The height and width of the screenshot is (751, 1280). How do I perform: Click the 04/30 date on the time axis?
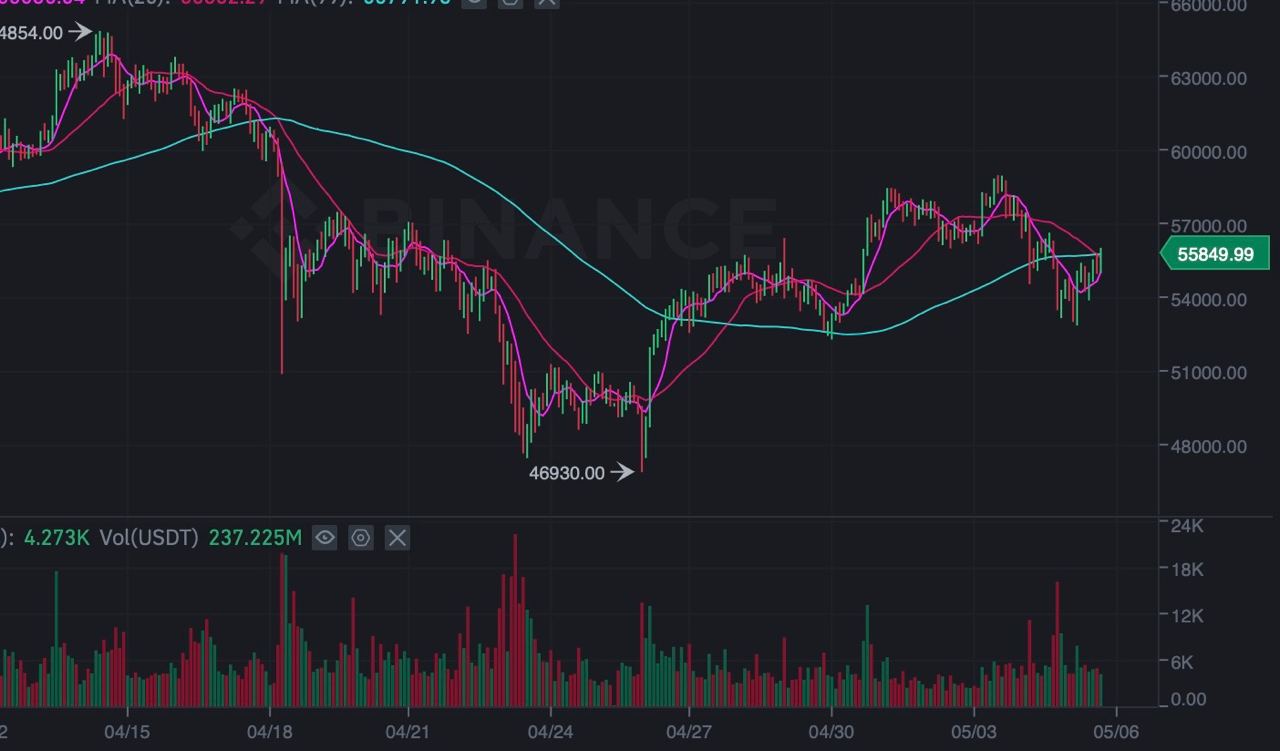pyautogui.click(x=832, y=731)
